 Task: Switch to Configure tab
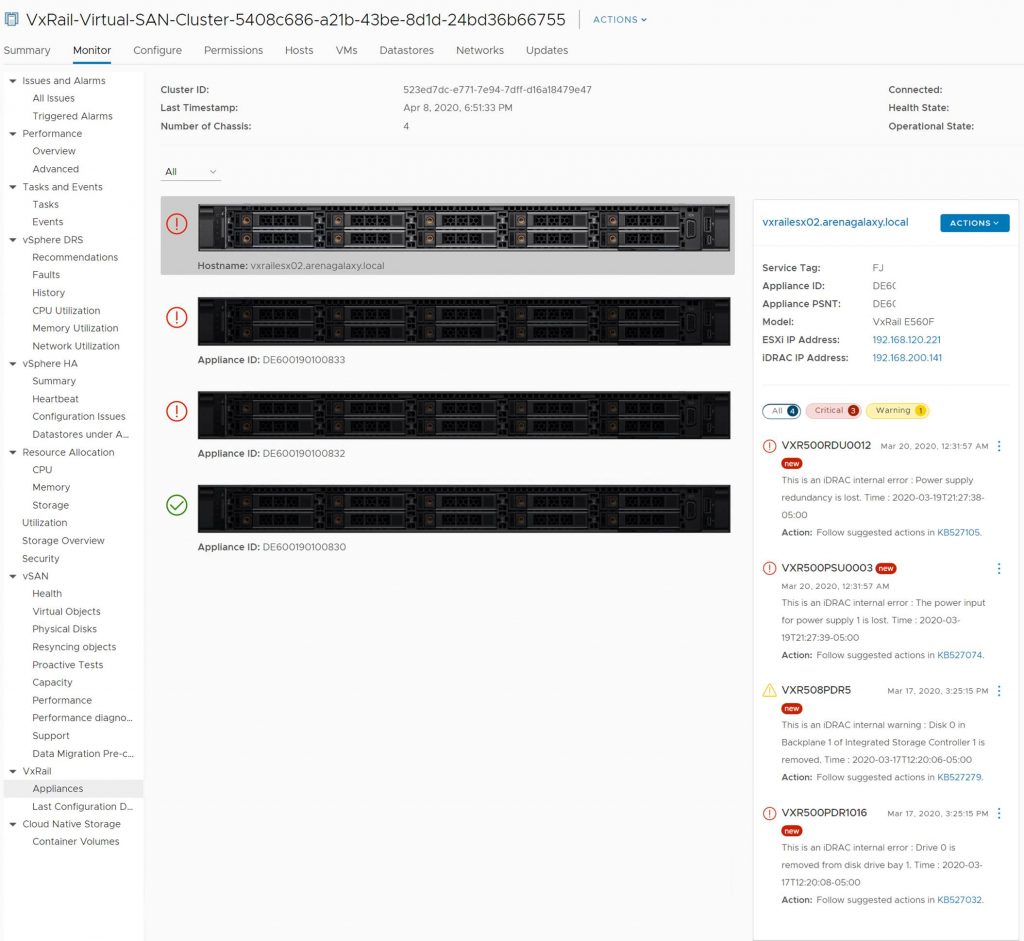click(x=157, y=50)
